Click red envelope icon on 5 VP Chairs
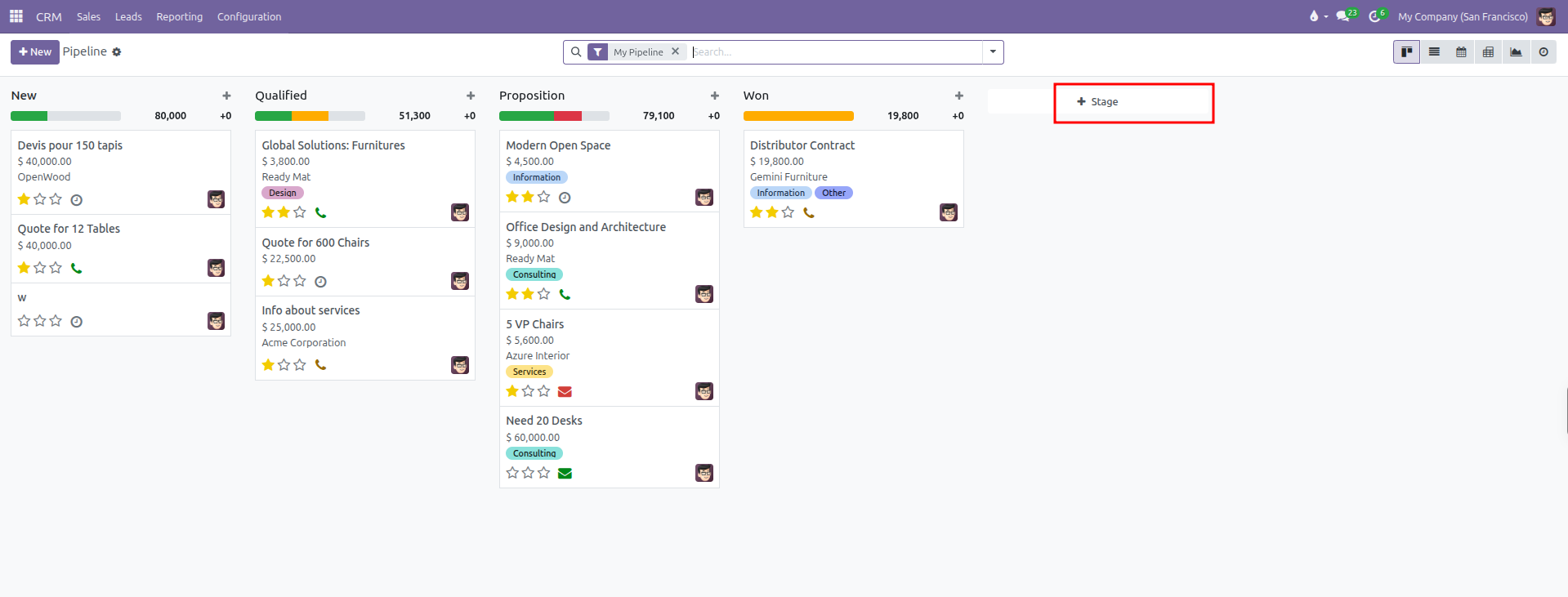 click(x=565, y=392)
